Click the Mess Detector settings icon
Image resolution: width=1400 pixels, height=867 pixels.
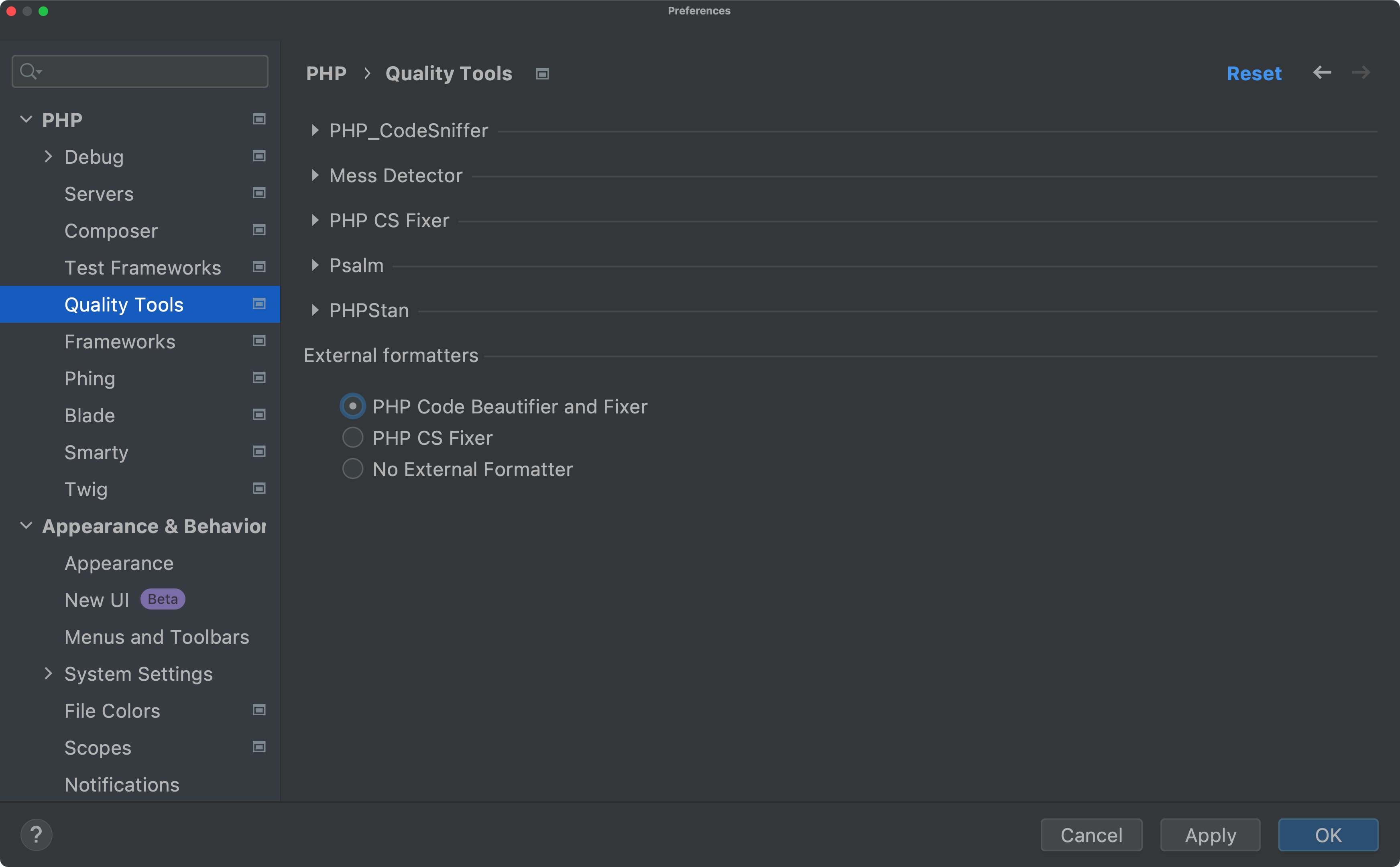pos(316,175)
